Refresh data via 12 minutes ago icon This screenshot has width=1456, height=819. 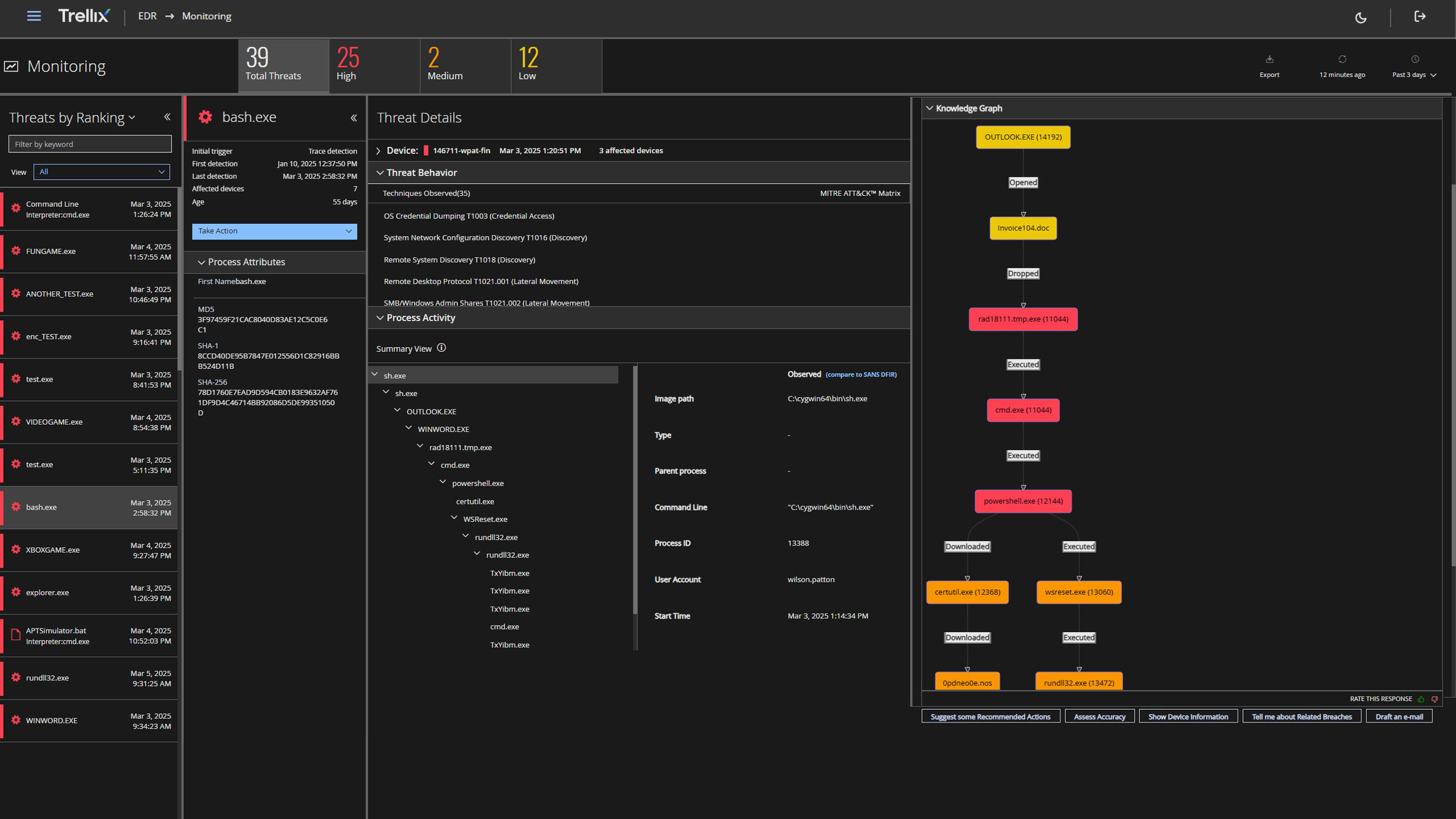click(1342, 59)
